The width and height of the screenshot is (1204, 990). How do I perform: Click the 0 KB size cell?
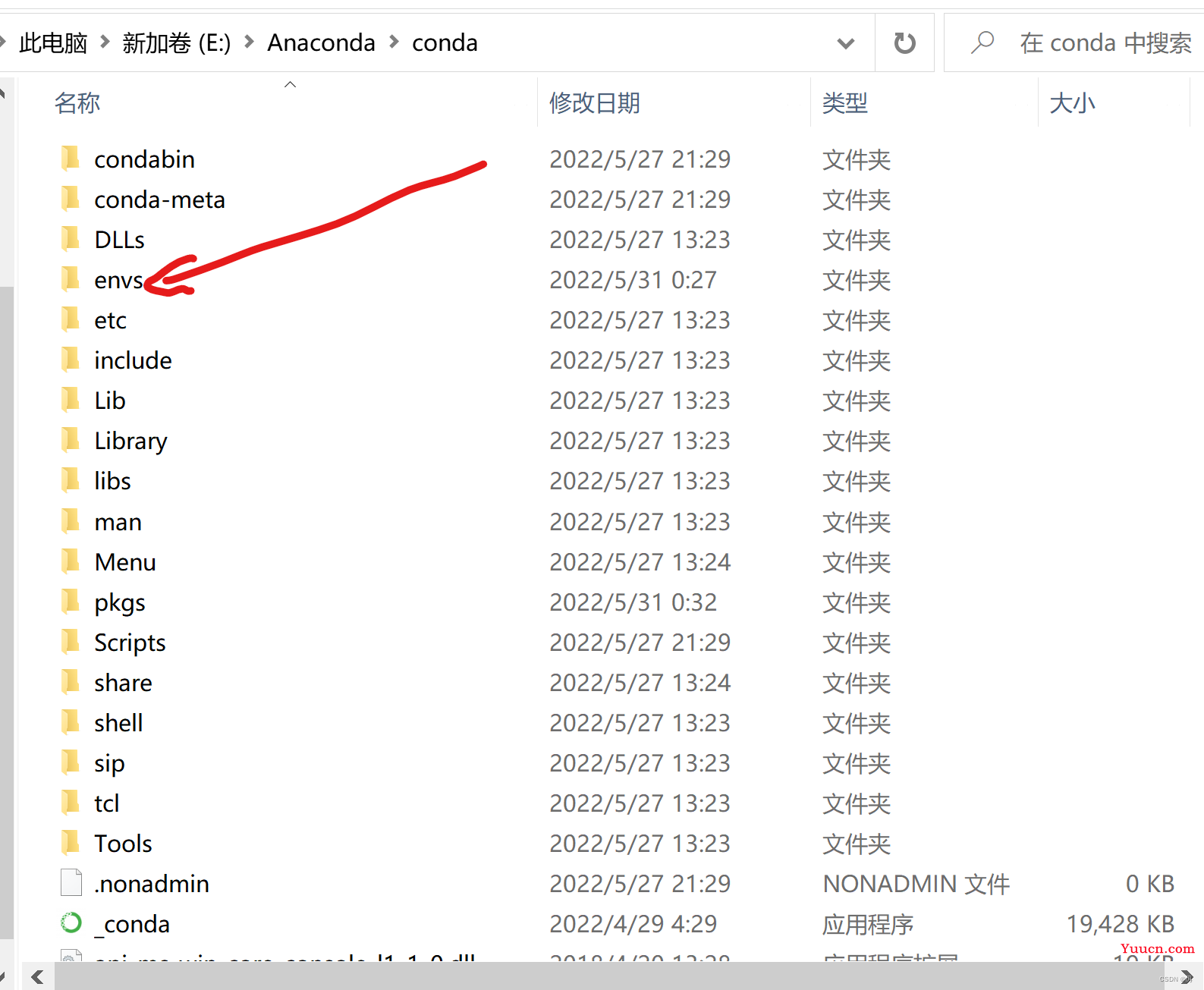click(1150, 884)
